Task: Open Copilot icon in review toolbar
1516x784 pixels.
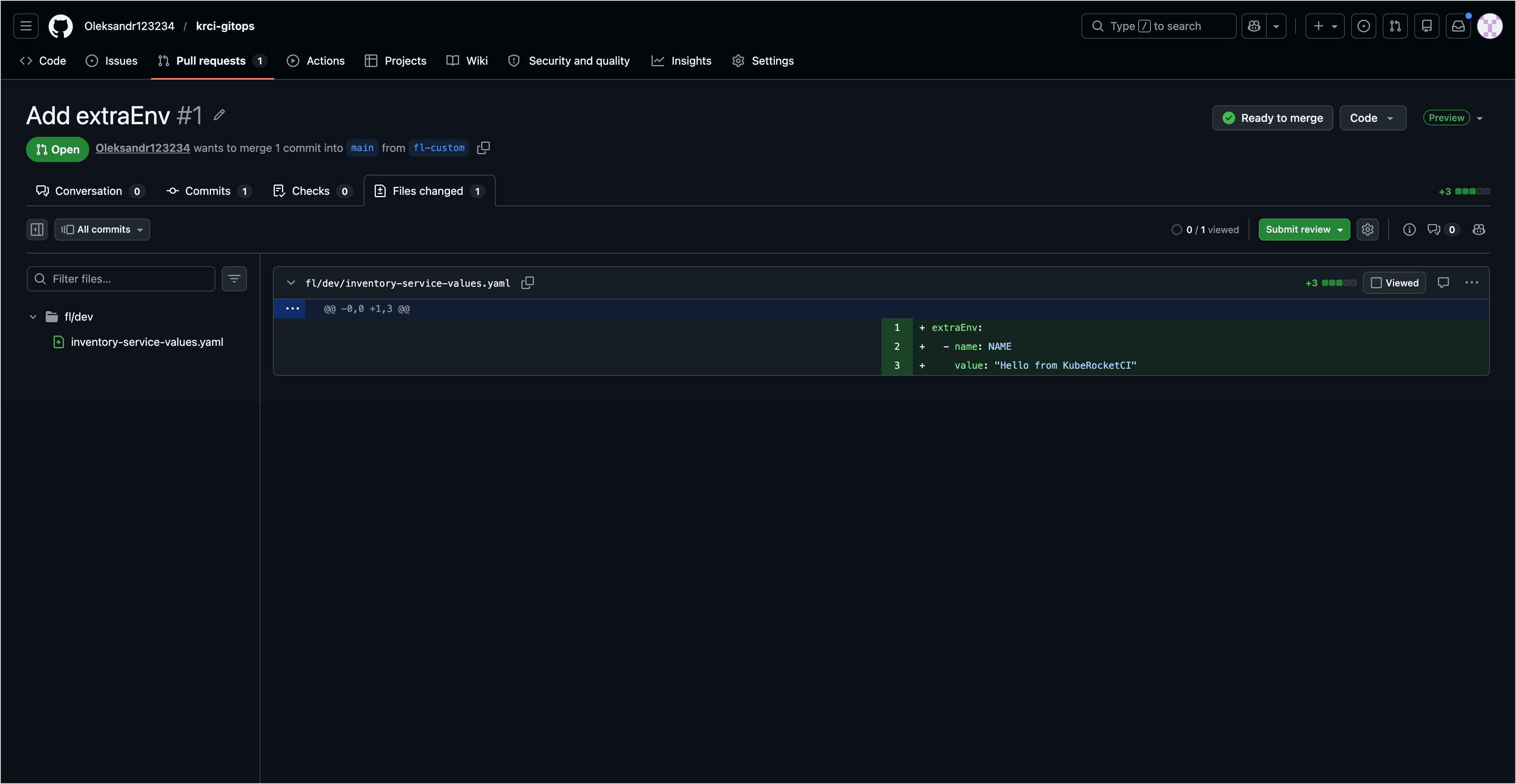Action: tap(1478, 230)
